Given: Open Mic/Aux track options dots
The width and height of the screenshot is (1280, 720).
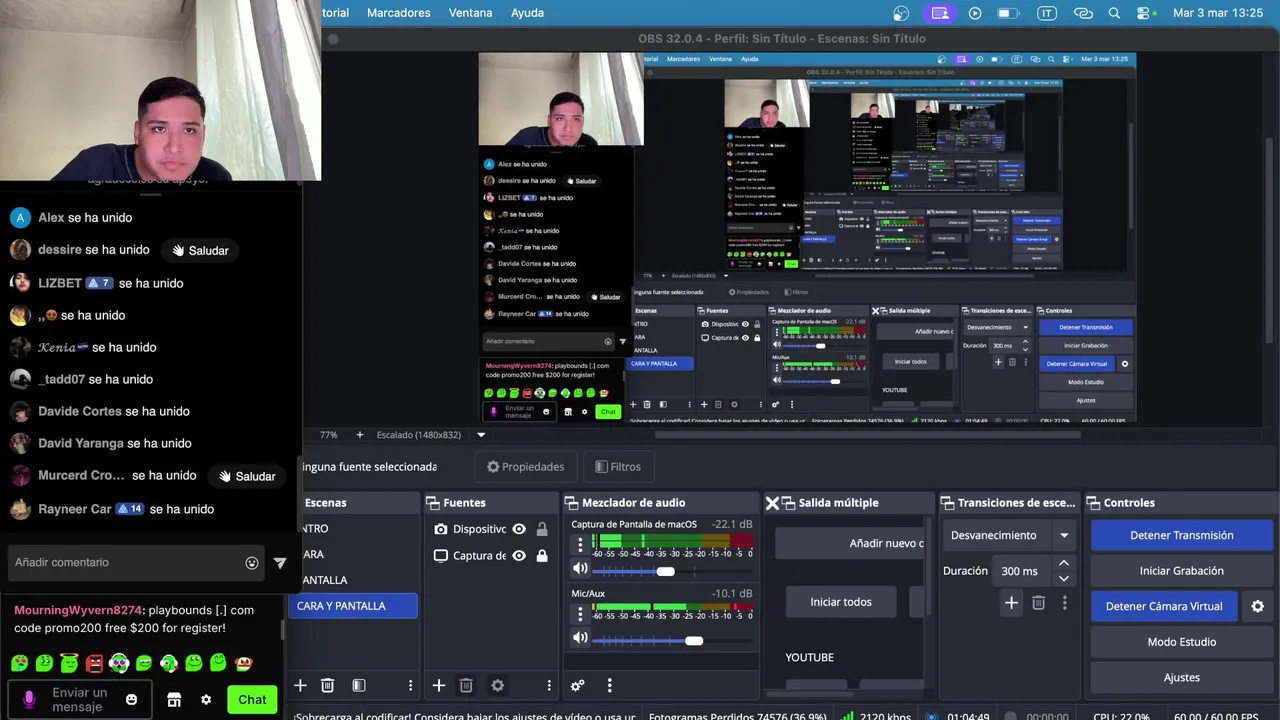Looking at the screenshot, I should tap(580, 613).
